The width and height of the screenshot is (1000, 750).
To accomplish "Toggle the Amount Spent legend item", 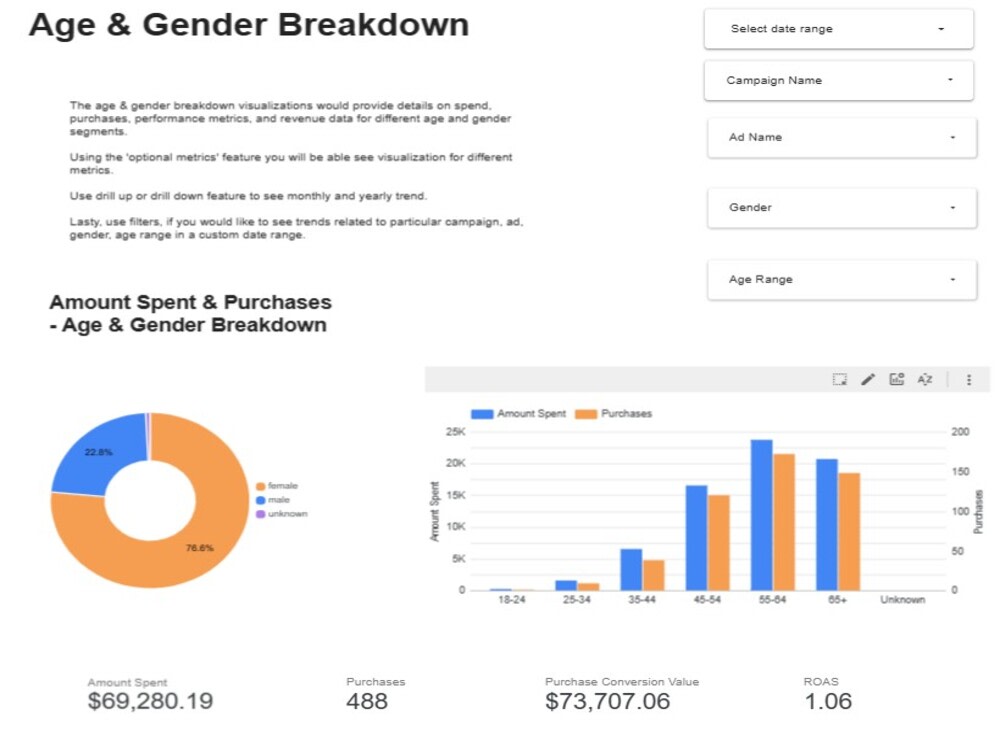I will (518, 414).
